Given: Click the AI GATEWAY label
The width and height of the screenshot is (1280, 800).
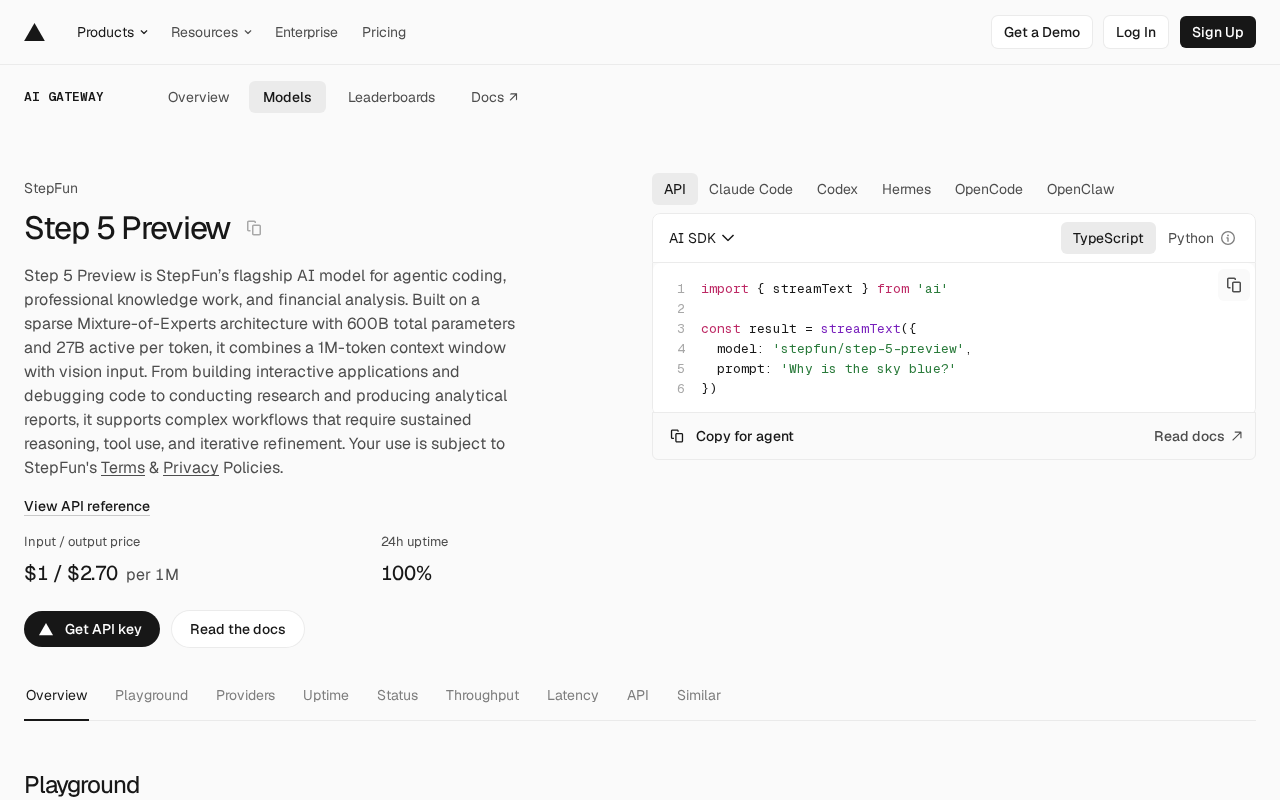Looking at the screenshot, I should 64,97.
